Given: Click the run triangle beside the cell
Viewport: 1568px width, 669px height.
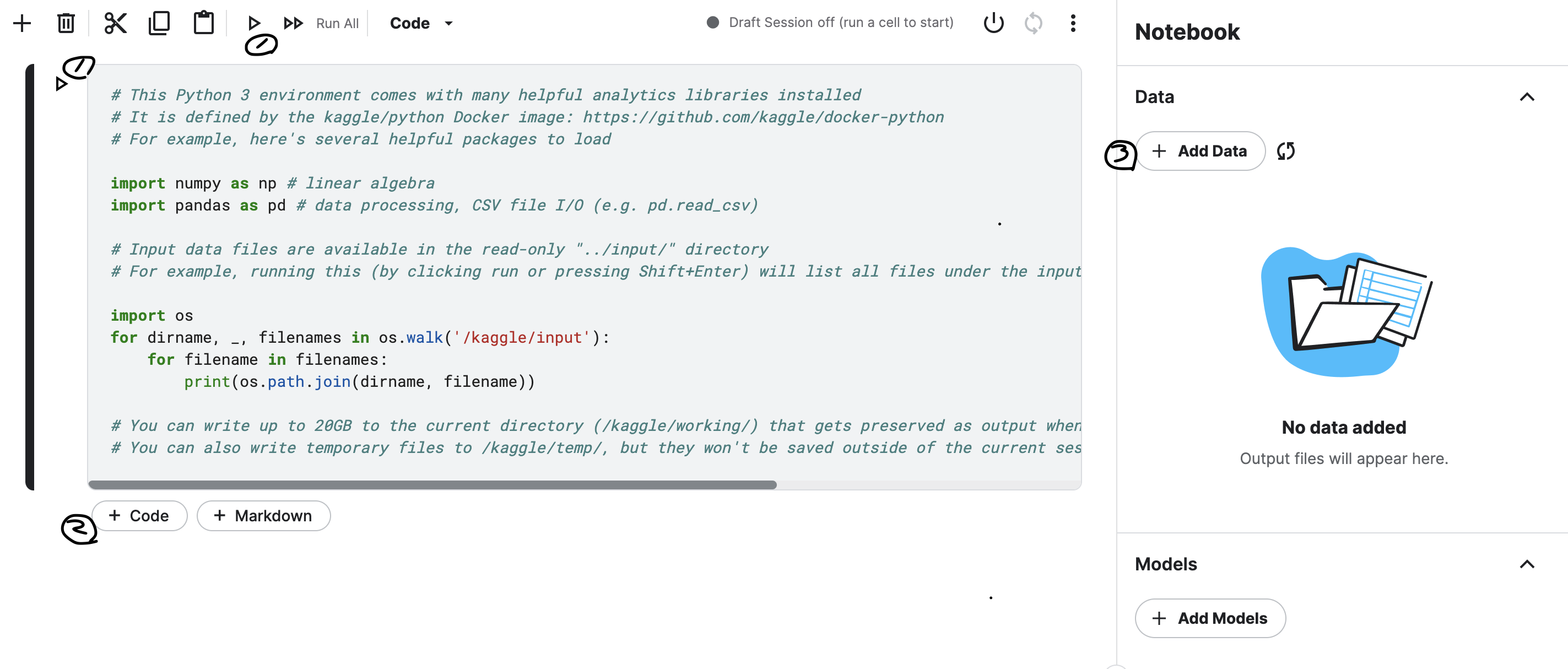Looking at the screenshot, I should (x=61, y=84).
